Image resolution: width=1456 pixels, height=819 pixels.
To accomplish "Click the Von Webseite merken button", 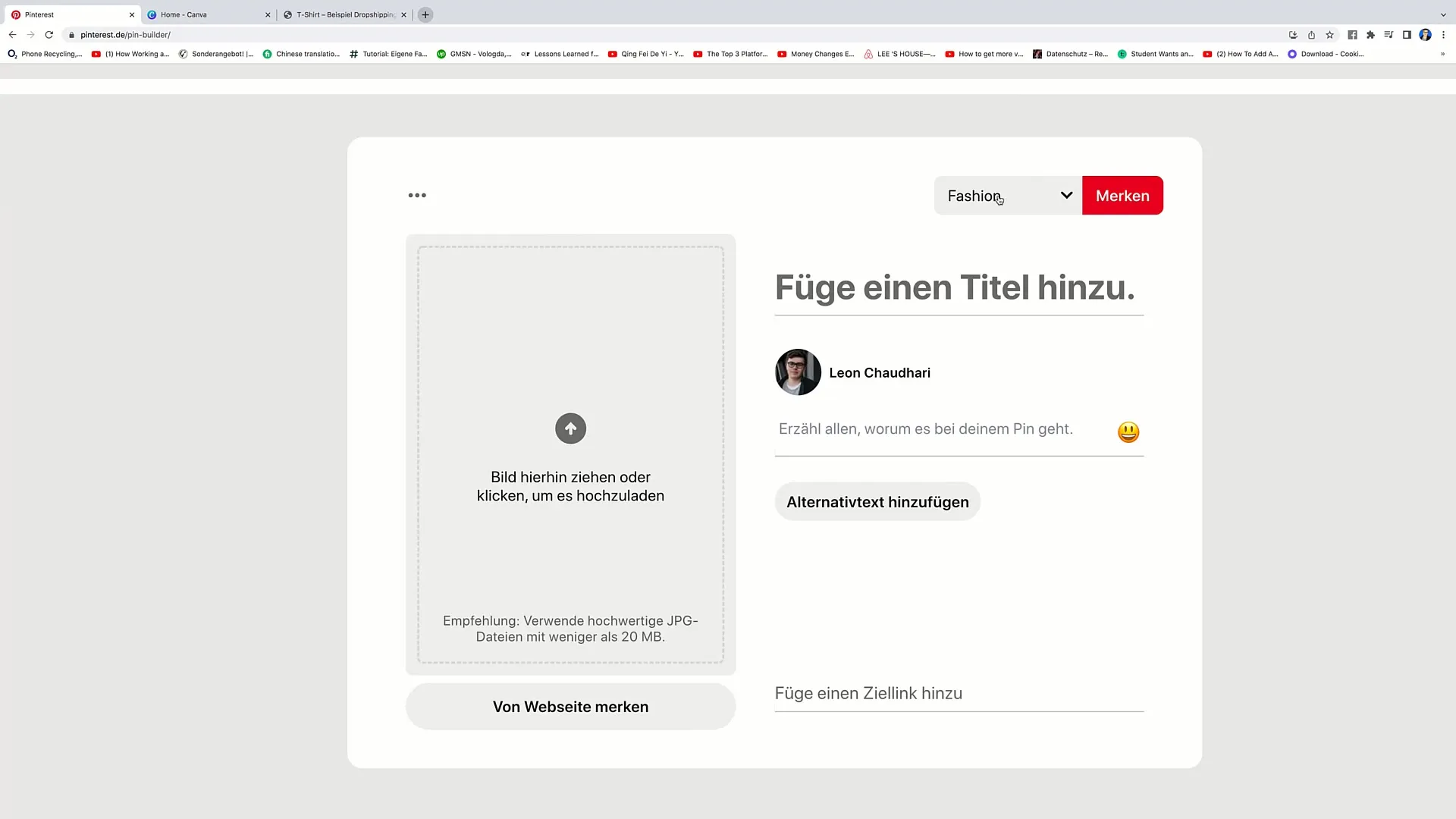I will pyautogui.click(x=570, y=706).
